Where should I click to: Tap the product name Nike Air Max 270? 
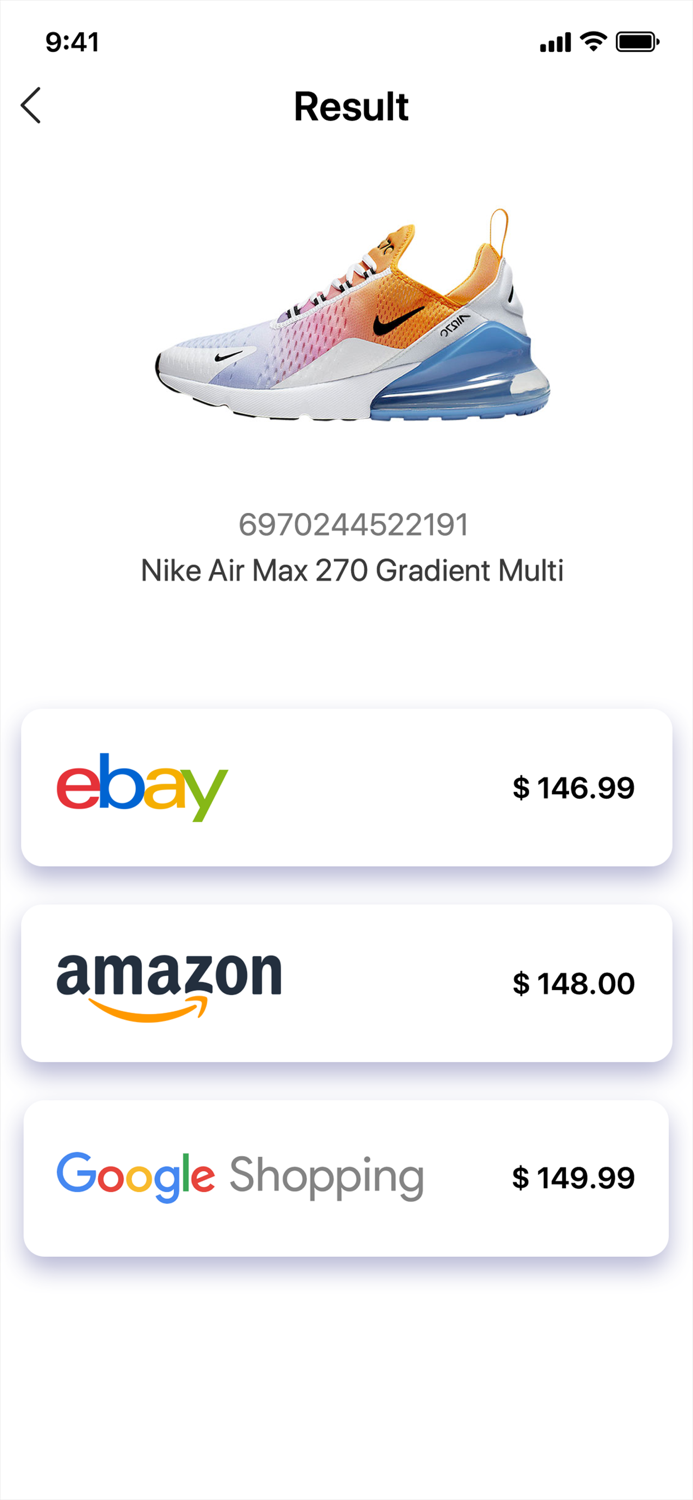[x=351, y=570]
